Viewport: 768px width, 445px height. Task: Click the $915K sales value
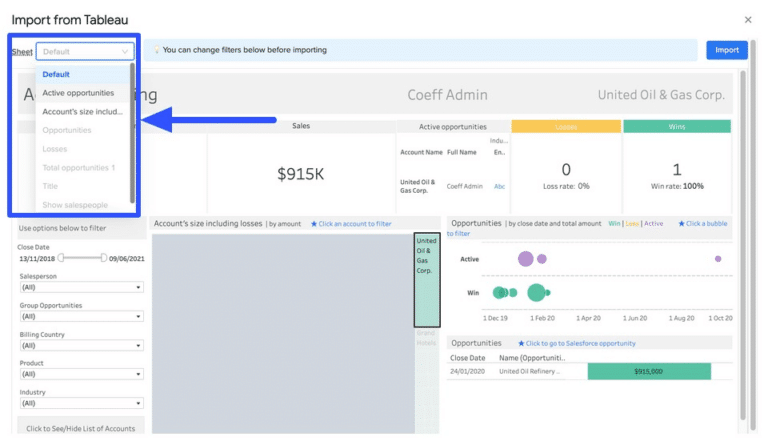click(300, 174)
